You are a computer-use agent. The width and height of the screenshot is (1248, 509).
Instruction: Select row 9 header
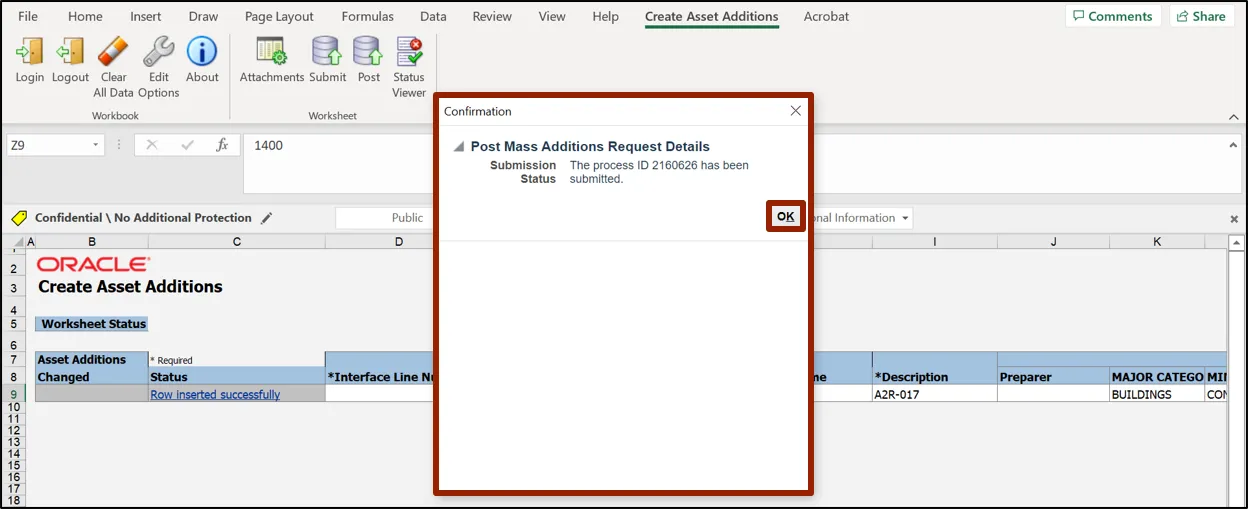[14, 395]
